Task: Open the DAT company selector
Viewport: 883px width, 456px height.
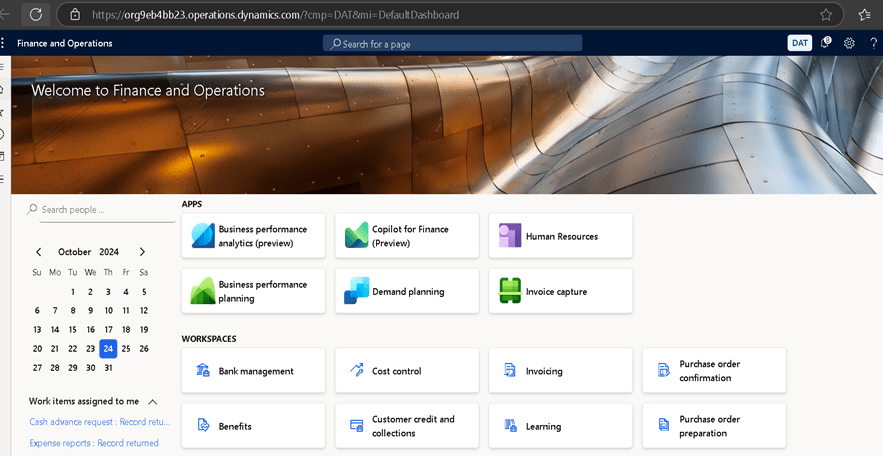Action: pos(800,43)
